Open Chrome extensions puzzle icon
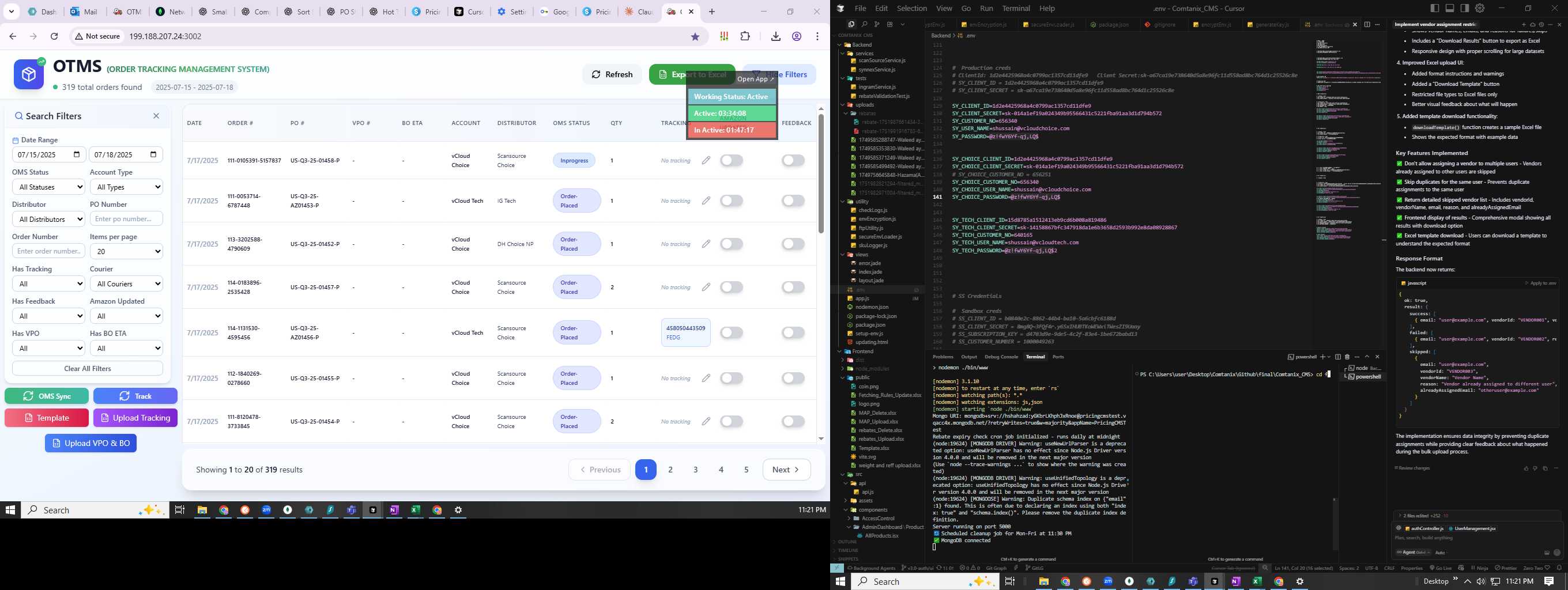Screen dimensions: 1568x590 [745, 36]
